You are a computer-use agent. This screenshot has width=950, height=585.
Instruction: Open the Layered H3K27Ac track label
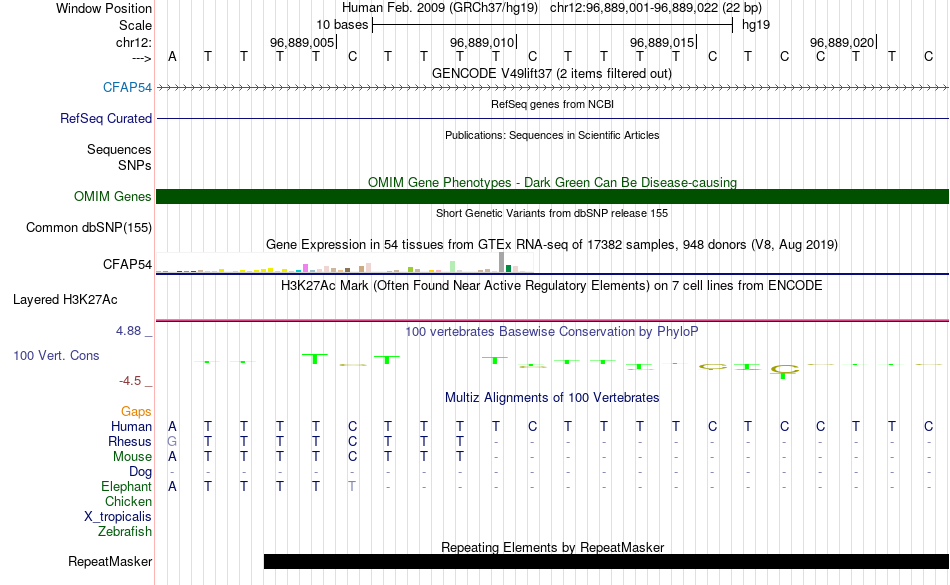point(65,299)
